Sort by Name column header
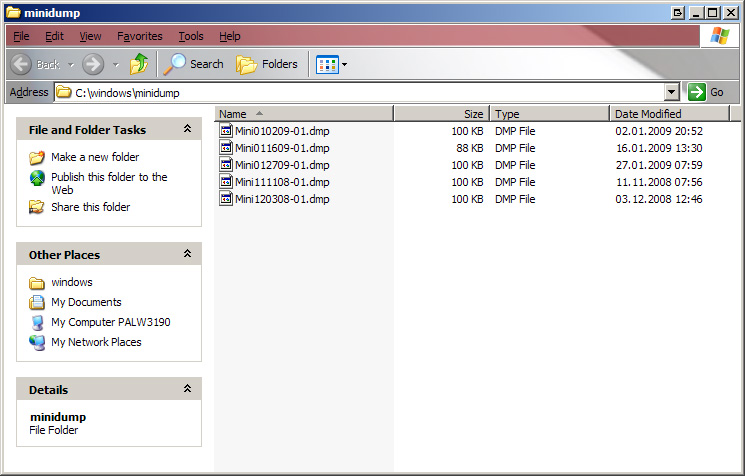The width and height of the screenshot is (745, 476). [304, 114]
